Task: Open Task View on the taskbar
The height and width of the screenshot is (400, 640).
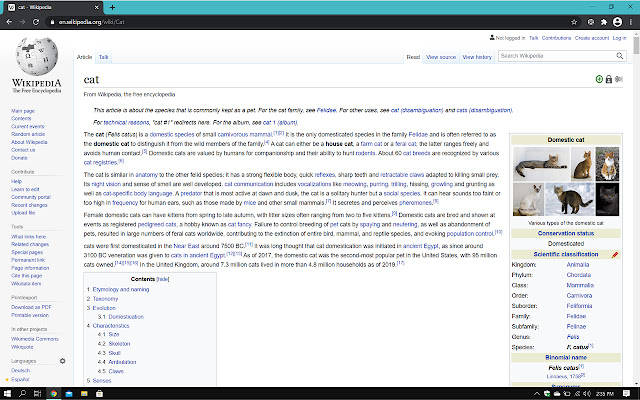Action: point(38,393)
